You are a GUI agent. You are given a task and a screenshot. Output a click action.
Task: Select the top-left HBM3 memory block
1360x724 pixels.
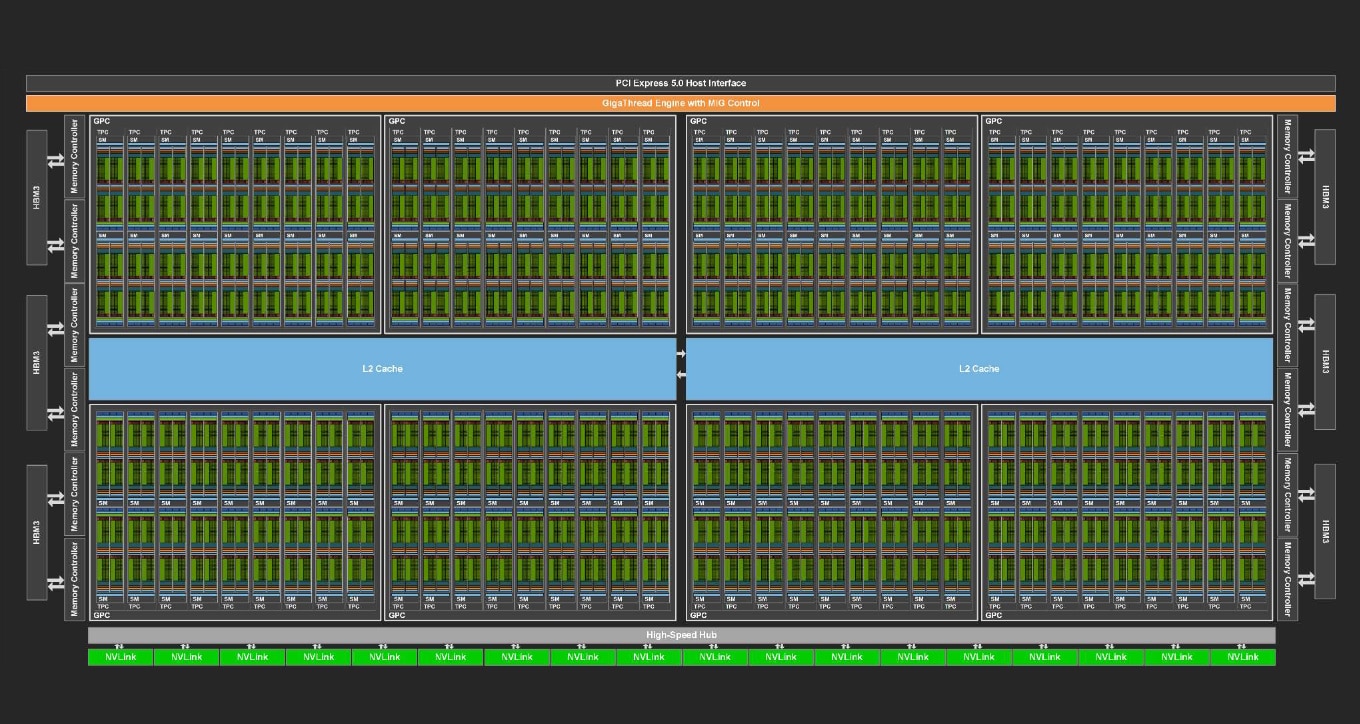point(36,197)
